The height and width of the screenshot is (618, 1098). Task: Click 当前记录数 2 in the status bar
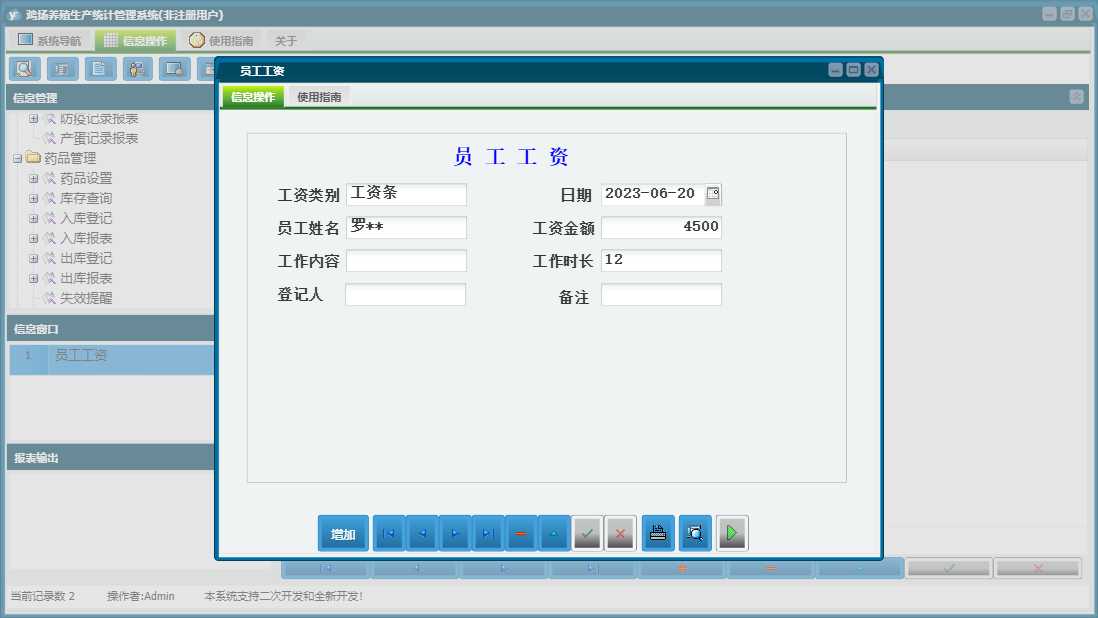coord(43,596)
